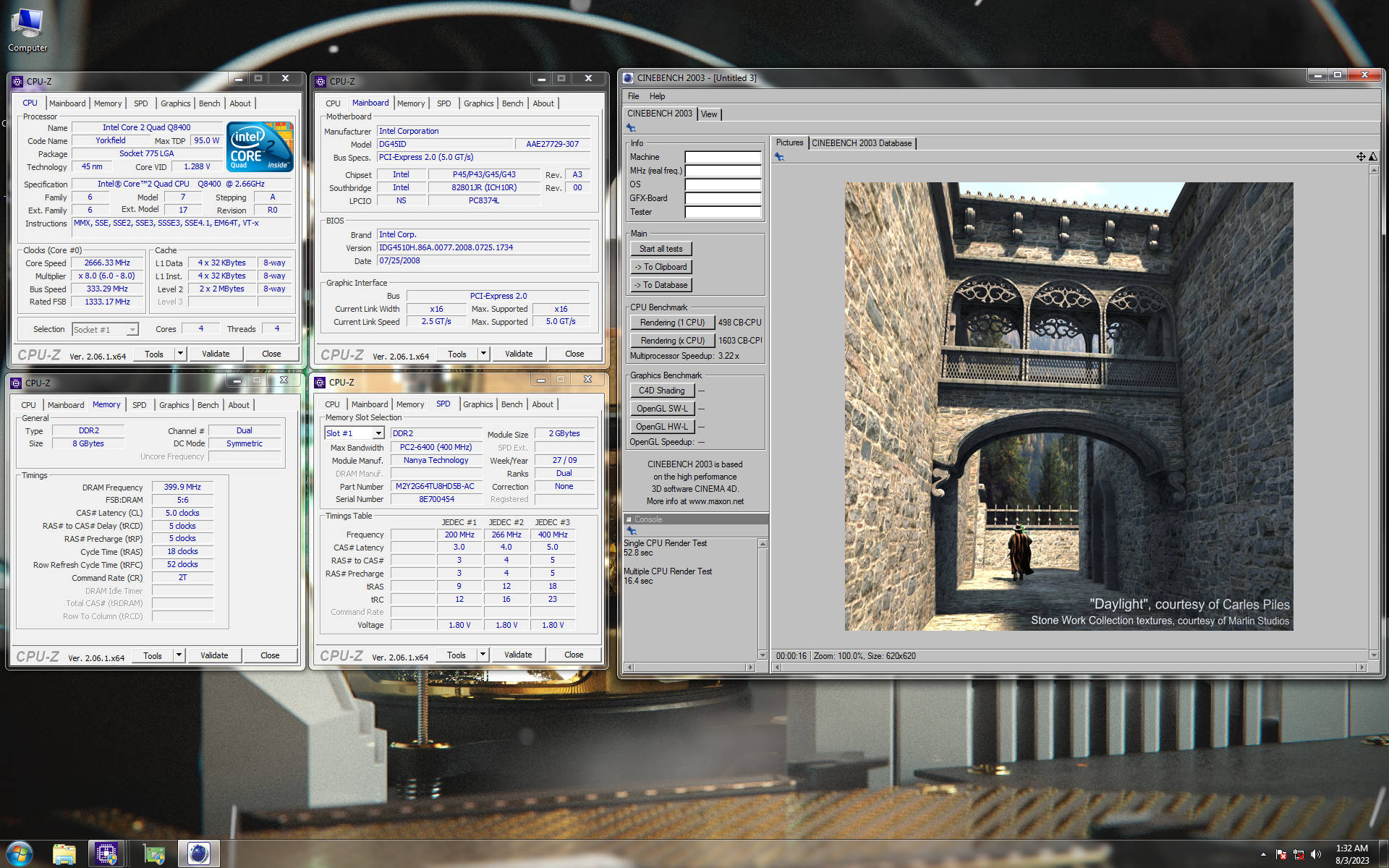
Task: Expand Tools arrow in CPU-Z Mainboard window
Action: pos(483,354)
